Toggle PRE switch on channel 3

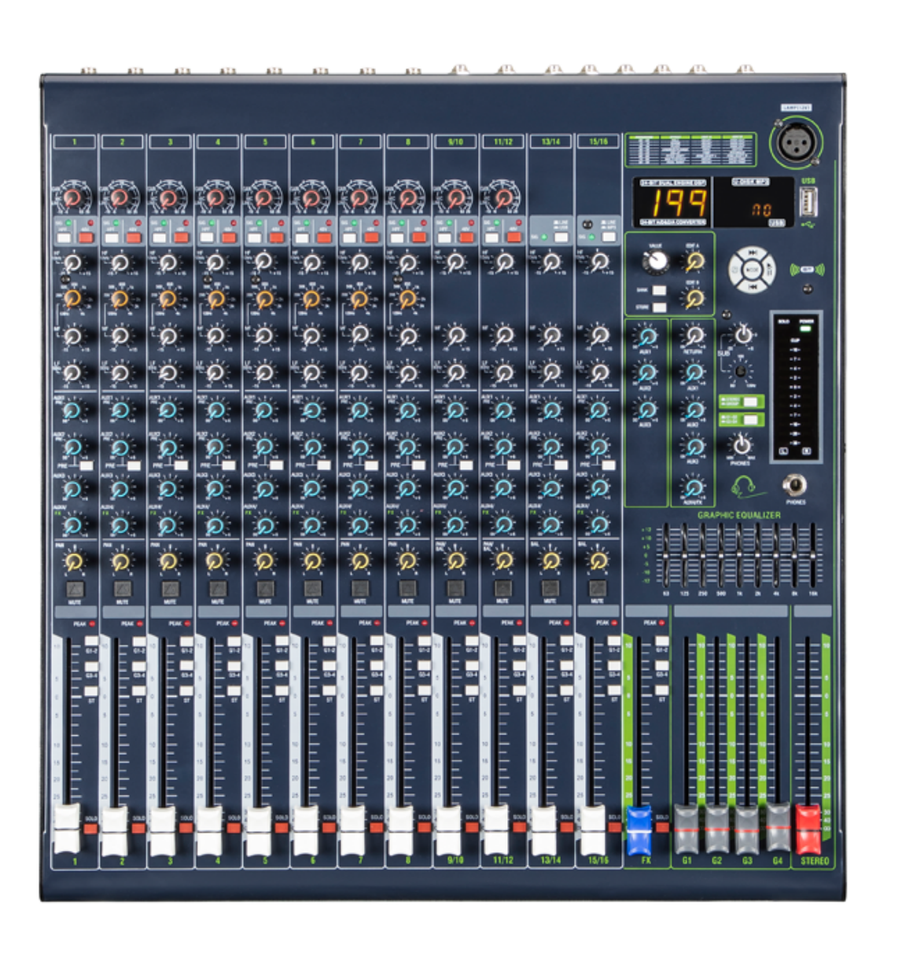point(181,466)
